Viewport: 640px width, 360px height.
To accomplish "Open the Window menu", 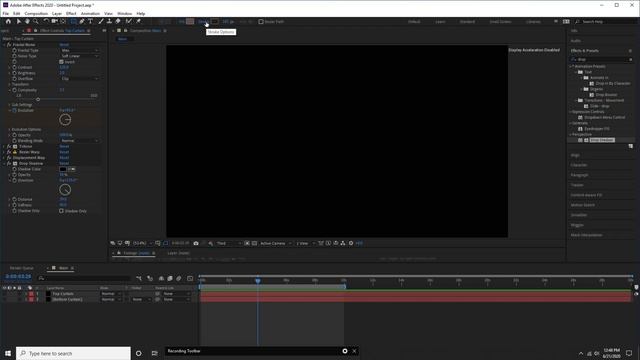I will pyautogui.click(x=124, y=13).
